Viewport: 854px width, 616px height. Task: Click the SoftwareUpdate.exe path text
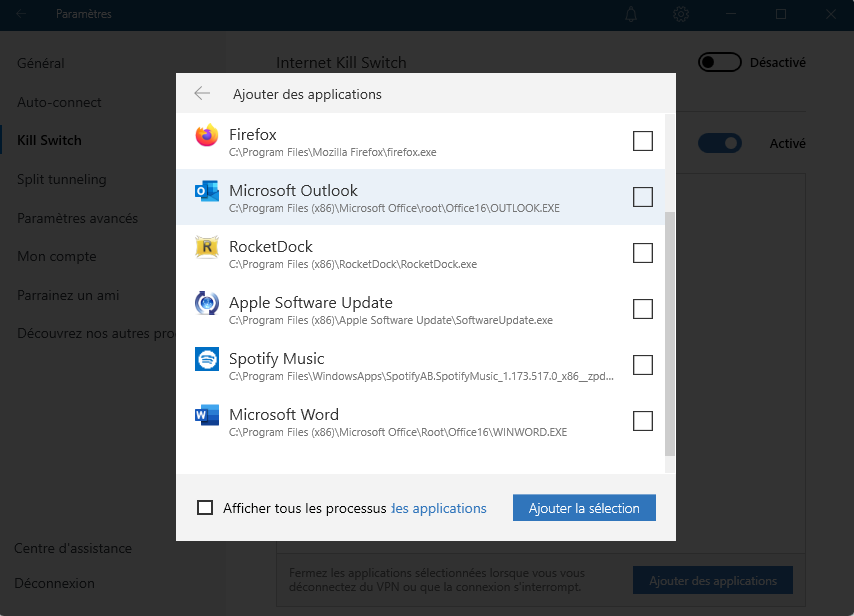(x=391, y=320)
